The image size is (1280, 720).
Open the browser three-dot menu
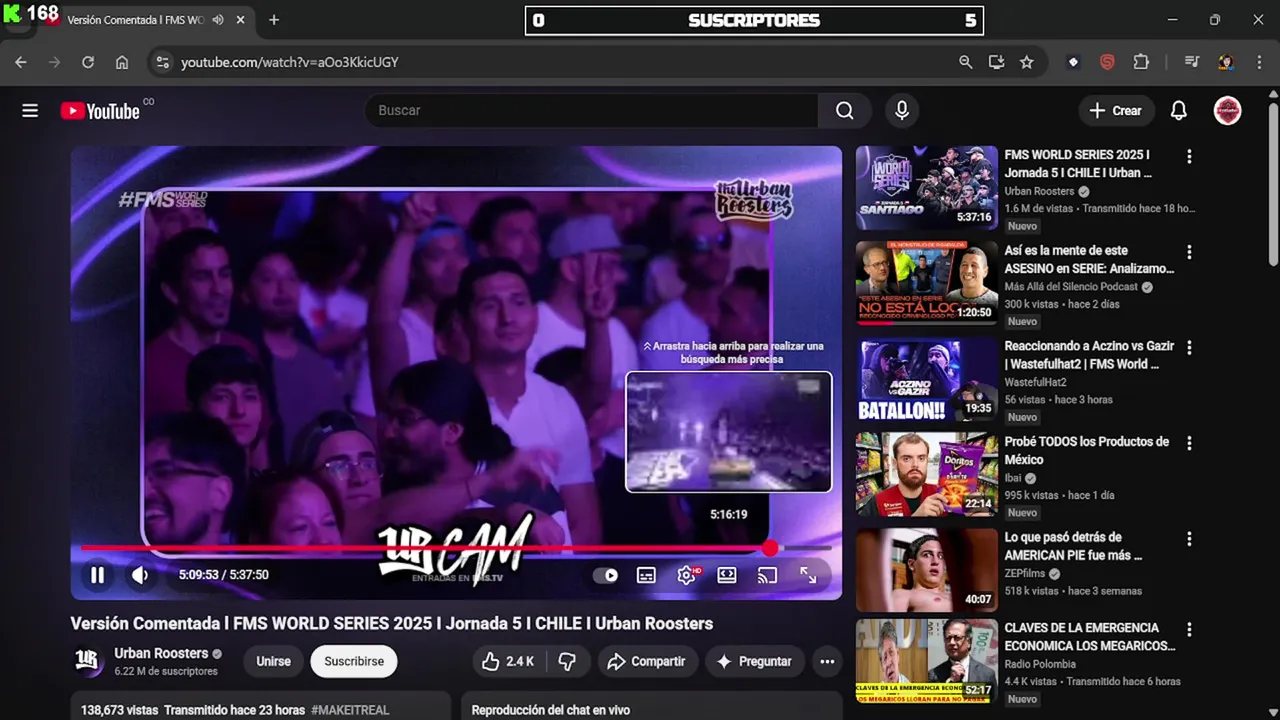pyautogui.click(x=1258, y=62)
